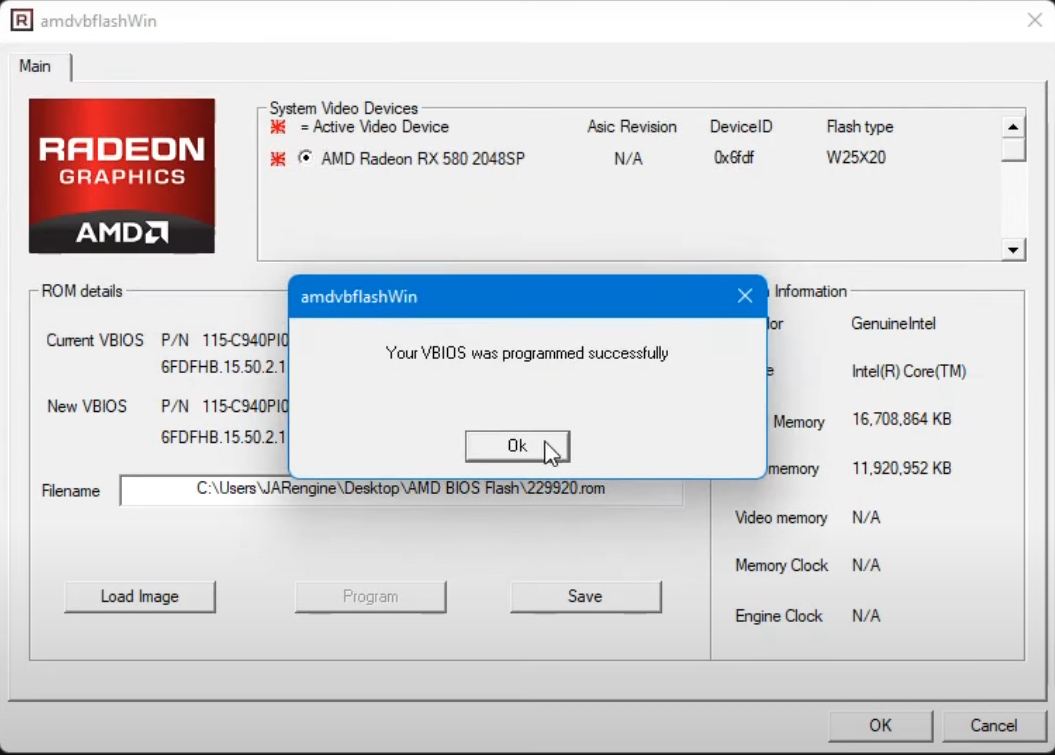Viewport: 1055px width, 755px height.
Task: Click the Save button
Action: 585,596
